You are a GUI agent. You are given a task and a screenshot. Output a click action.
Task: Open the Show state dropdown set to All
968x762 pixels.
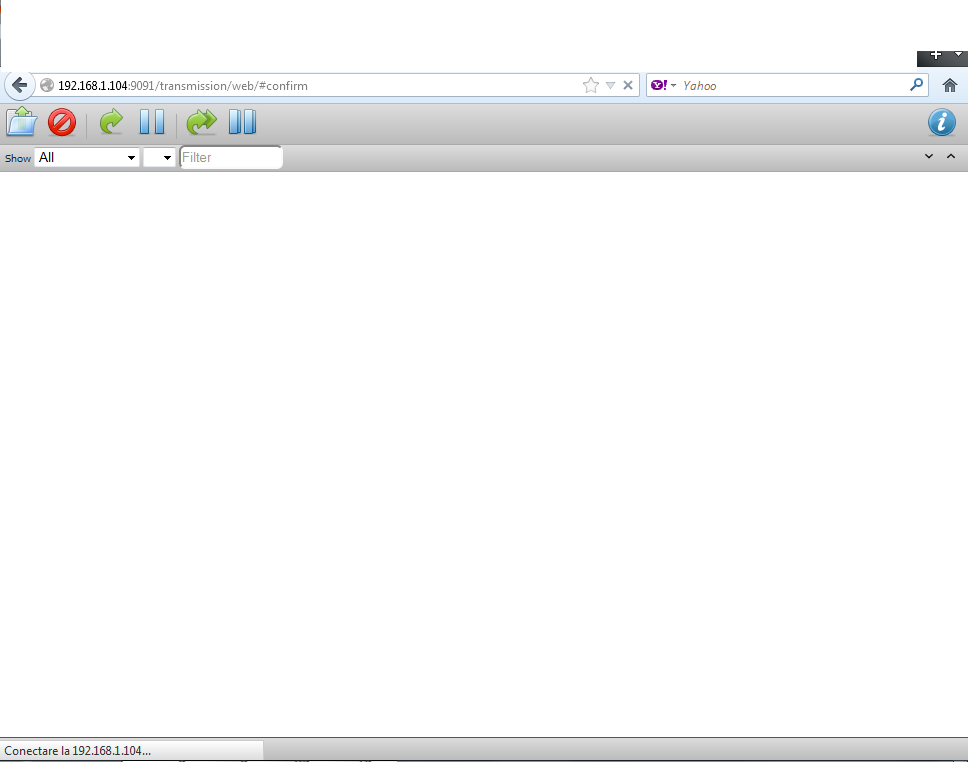[87, 157]
